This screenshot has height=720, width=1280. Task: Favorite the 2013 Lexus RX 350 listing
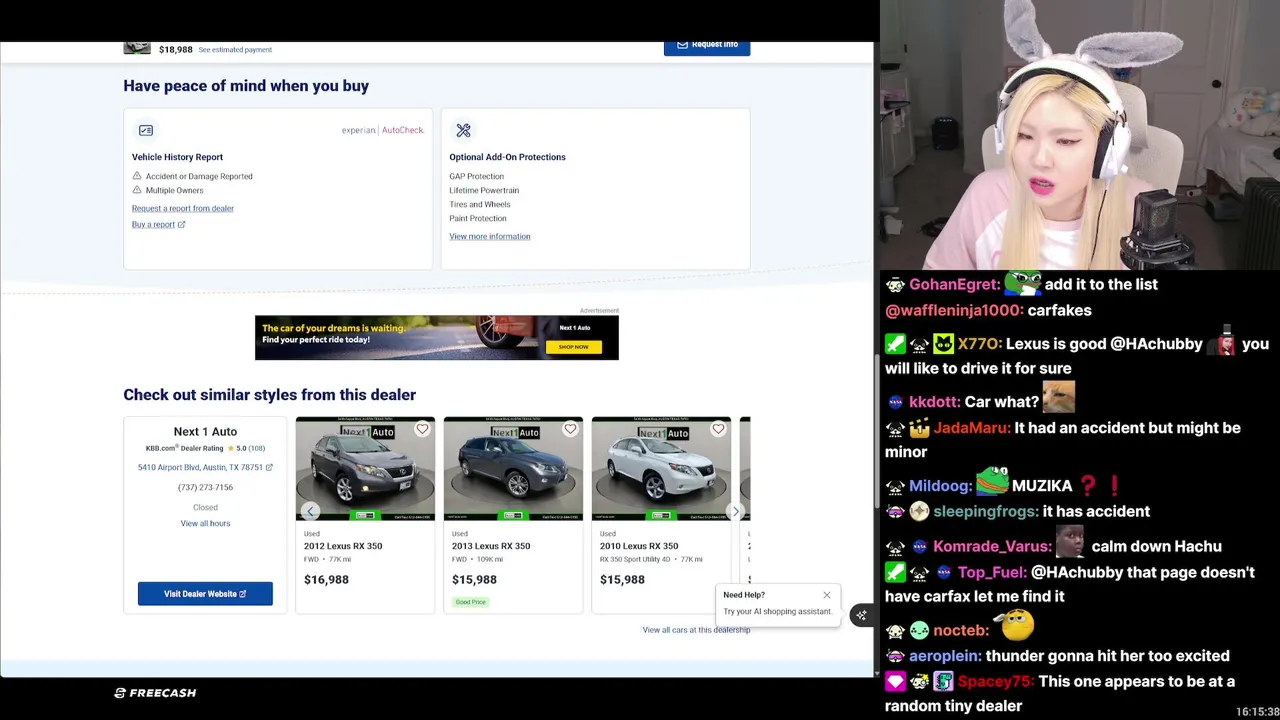570,429
